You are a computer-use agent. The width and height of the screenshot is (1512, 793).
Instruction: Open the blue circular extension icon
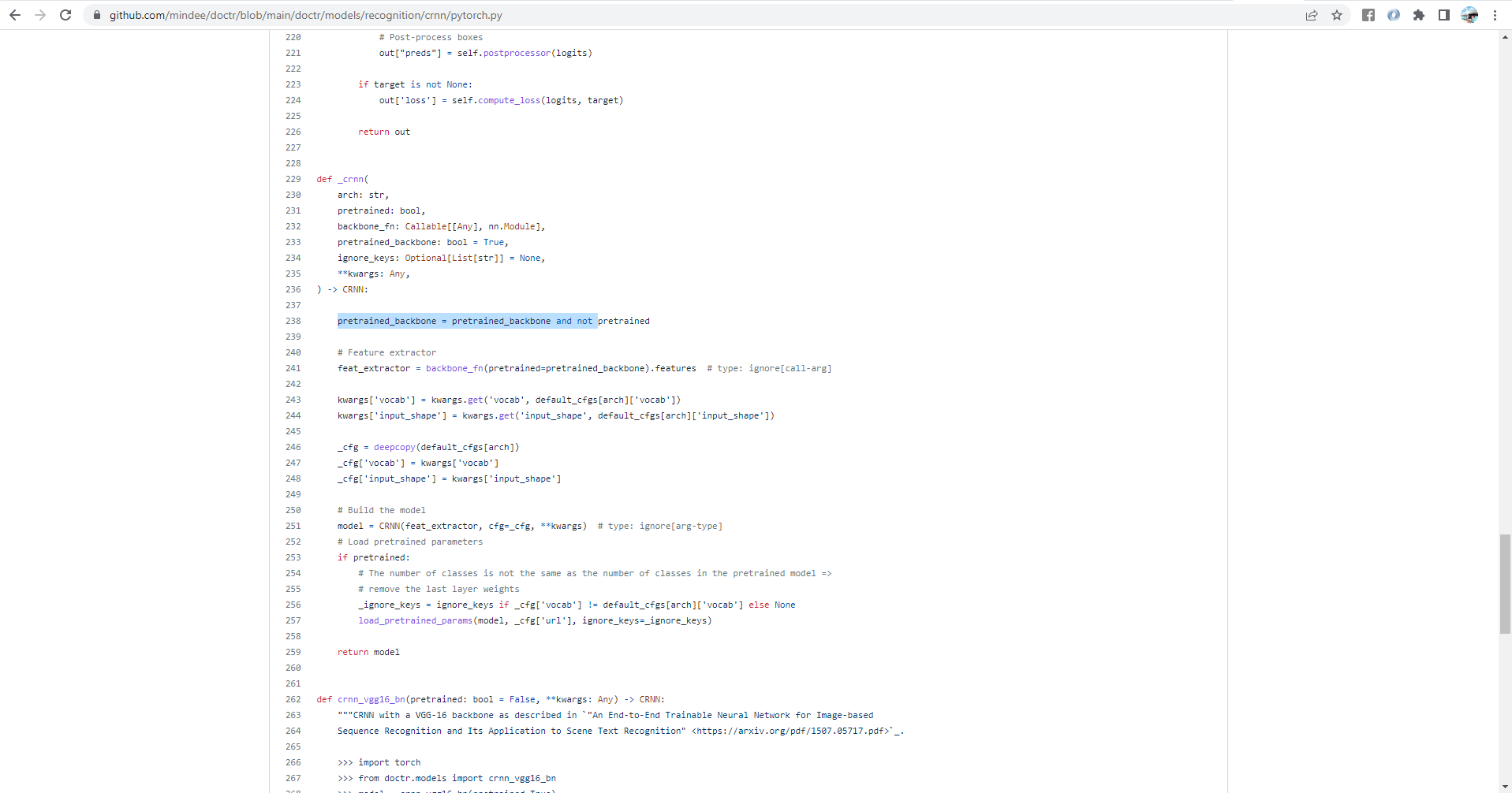1394,14
